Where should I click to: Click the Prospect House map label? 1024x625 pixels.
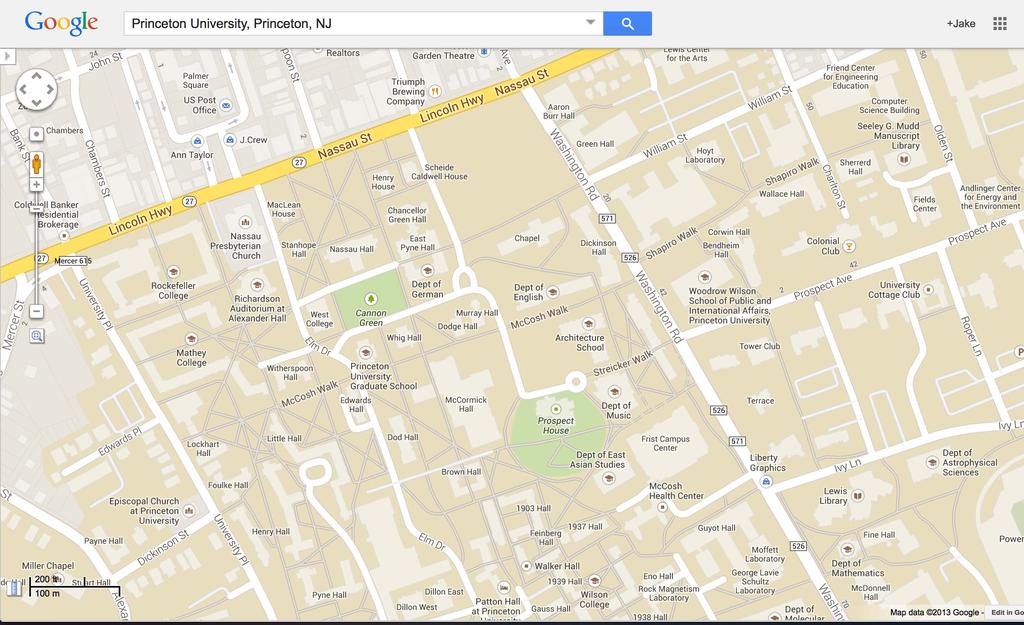(x=556, y=425)
